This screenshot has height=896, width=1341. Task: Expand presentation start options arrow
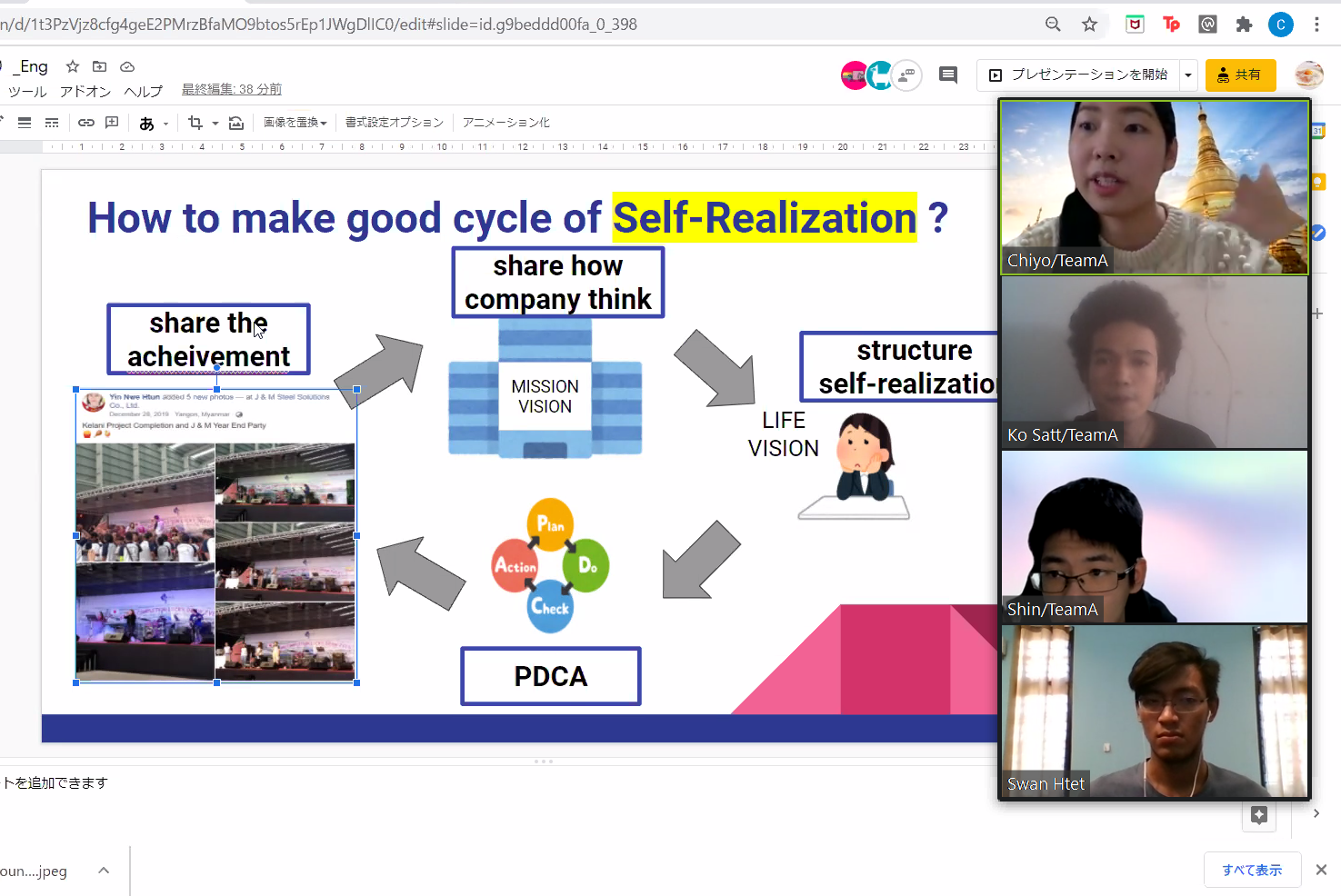[1187, 75]
